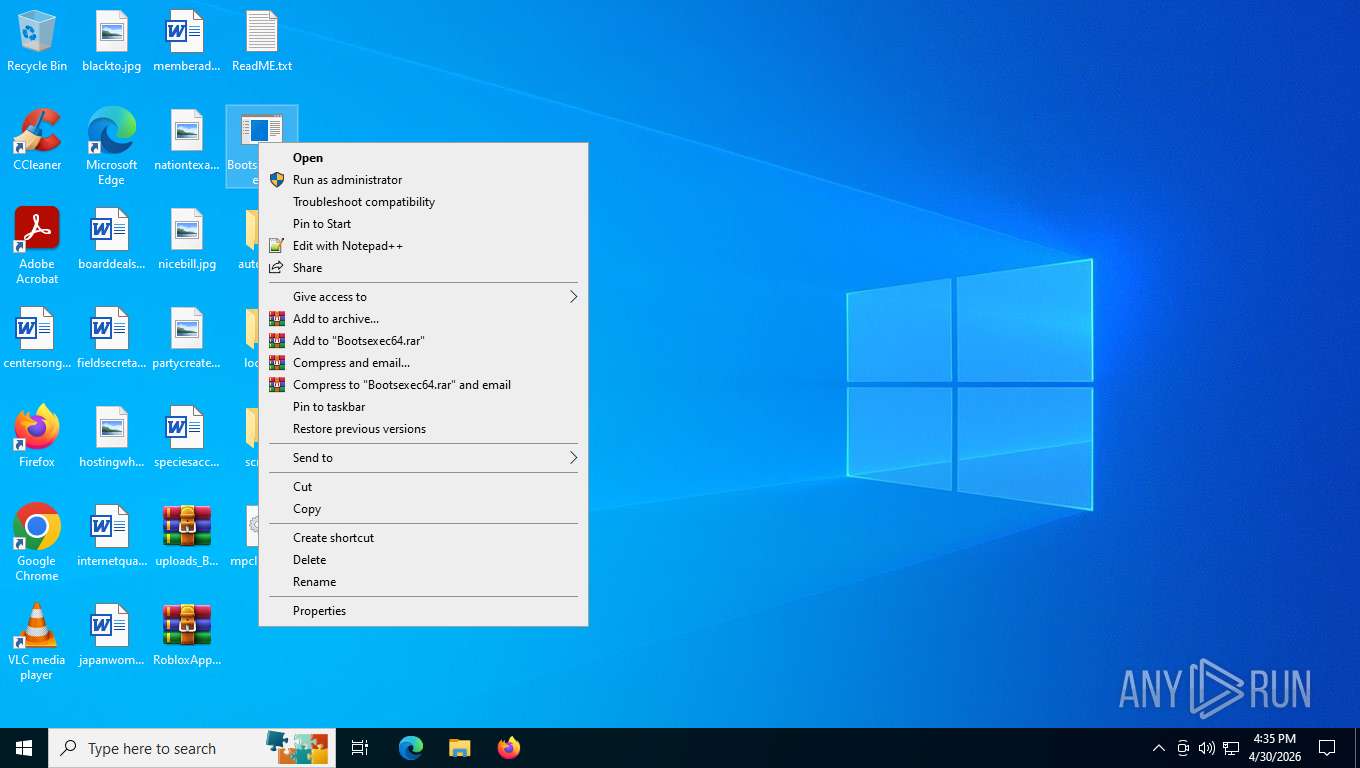Select the memberad Word document

(187, 42)
